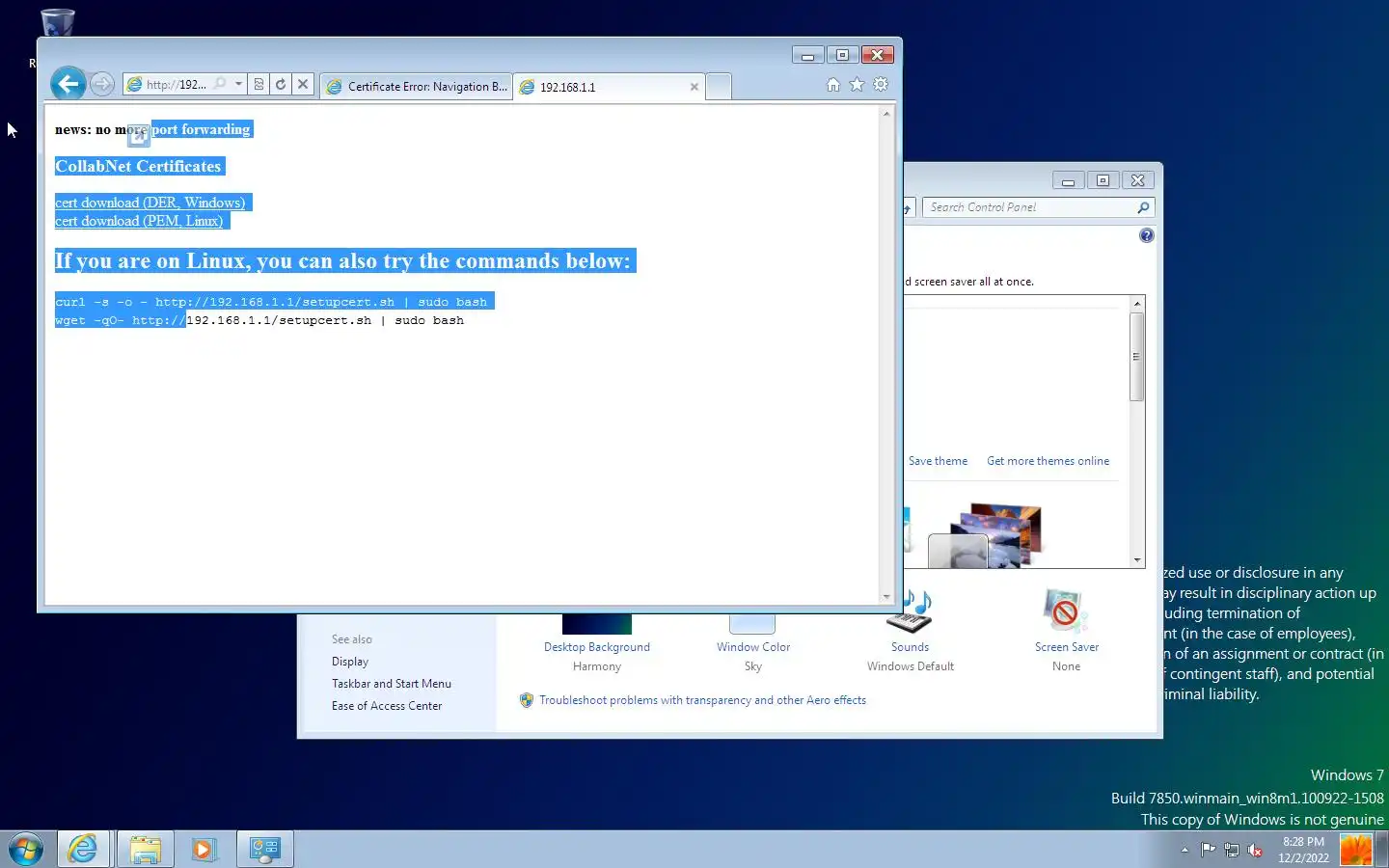Open a new blank tab
This screenshot has width=1389, height=868.
[719, 87]
